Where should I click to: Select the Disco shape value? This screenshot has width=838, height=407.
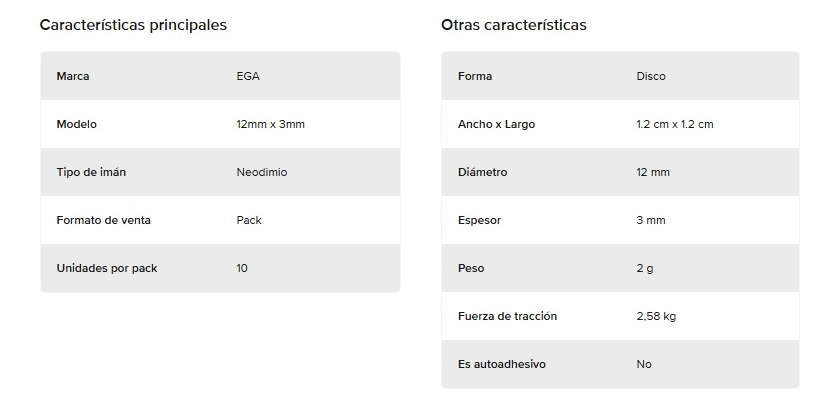click(651, 76)
